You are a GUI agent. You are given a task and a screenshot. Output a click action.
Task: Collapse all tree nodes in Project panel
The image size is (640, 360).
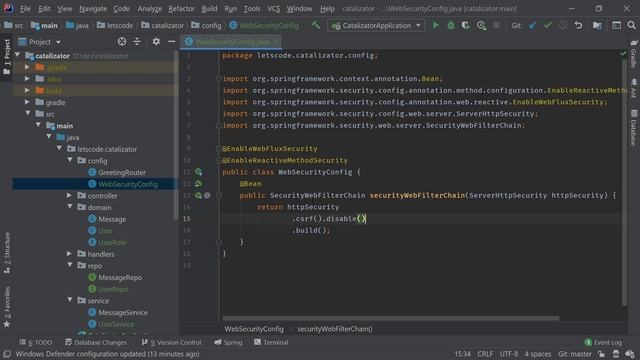[x=137, y=42]
